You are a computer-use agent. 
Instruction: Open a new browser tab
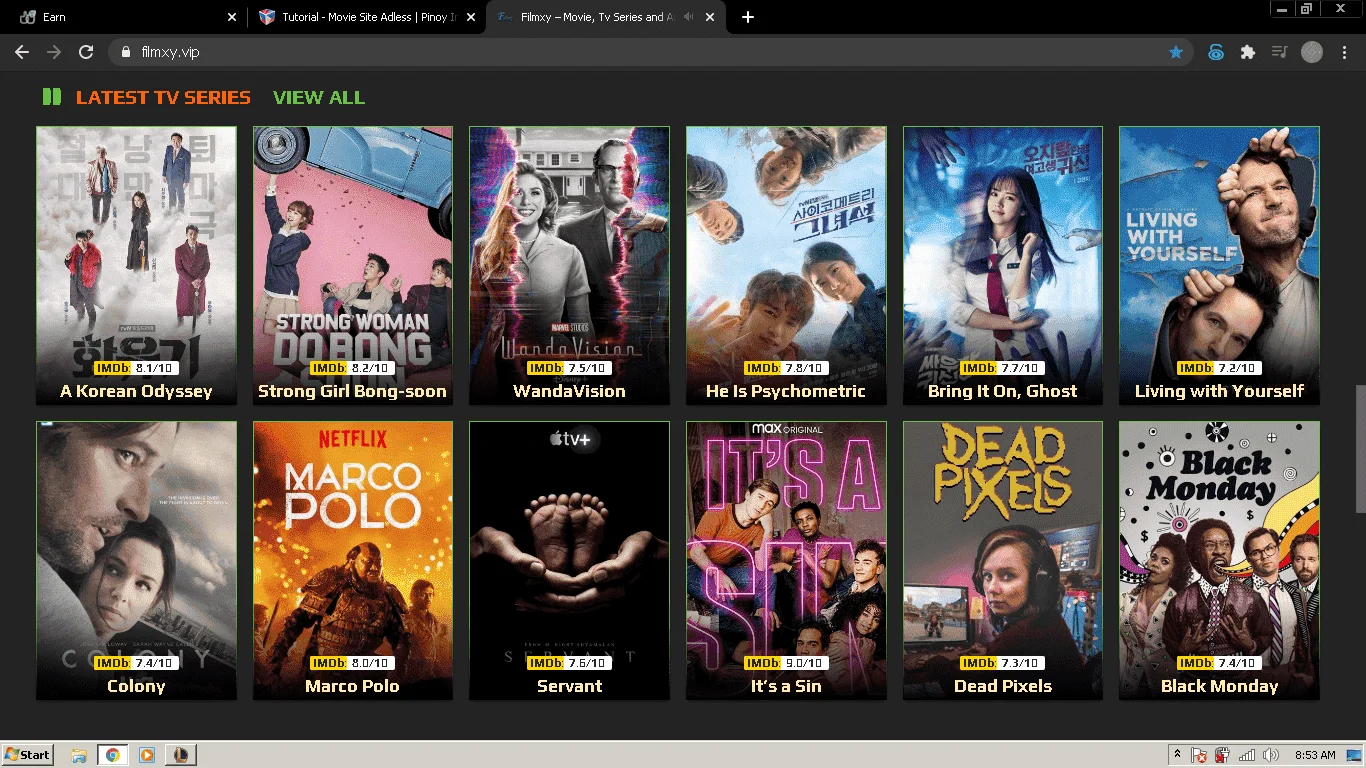click(748, 17)
